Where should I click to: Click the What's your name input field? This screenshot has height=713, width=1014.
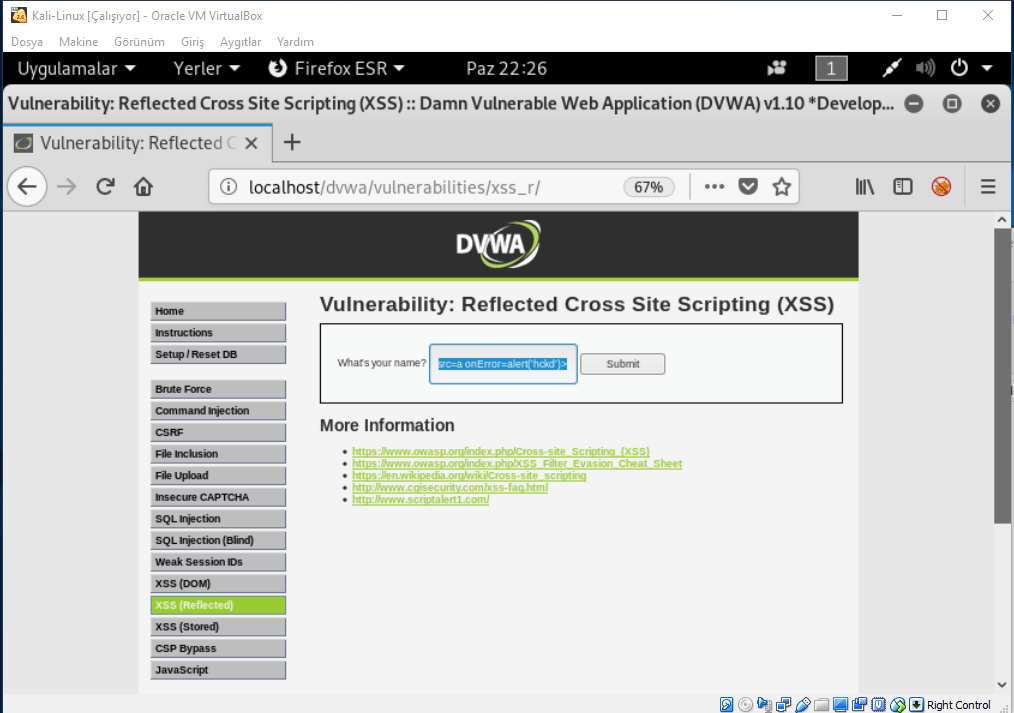pos(503,364)
